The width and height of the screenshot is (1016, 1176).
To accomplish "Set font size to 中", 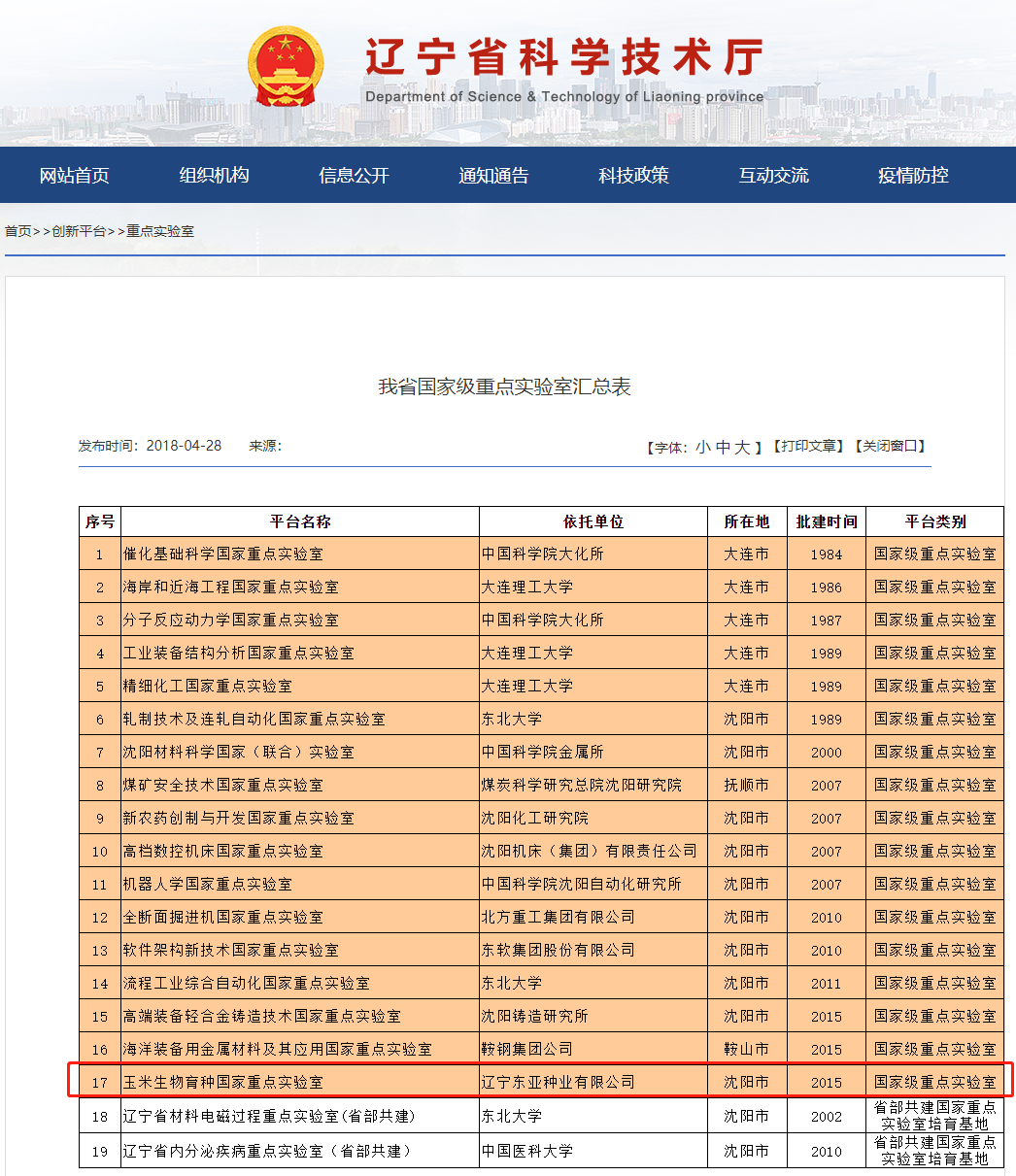I will coord(723,447).
